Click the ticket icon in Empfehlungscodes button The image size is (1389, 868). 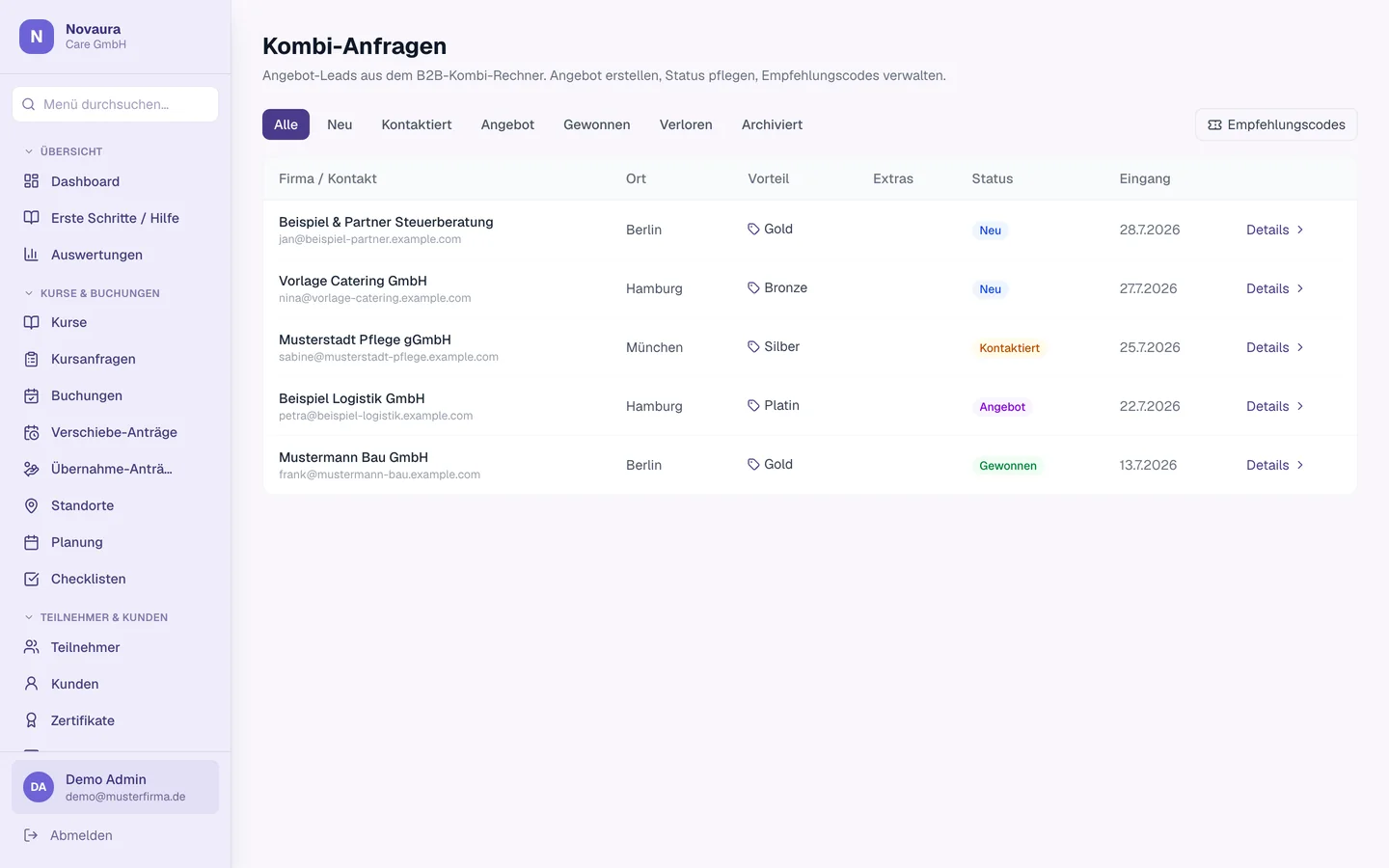pyautogui.click(x=1214, y=124)
